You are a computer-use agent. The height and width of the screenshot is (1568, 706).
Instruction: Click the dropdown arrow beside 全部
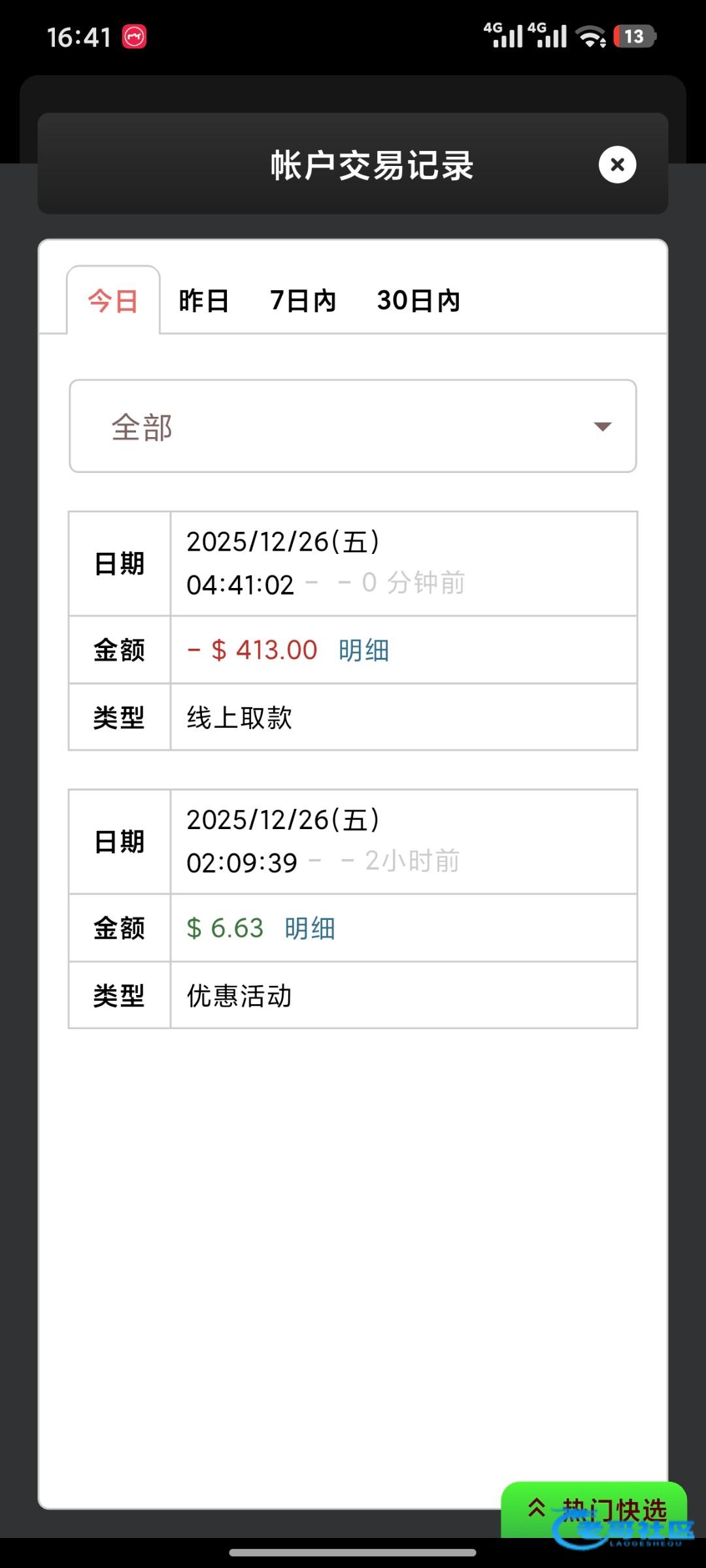click(x=602, y=427)
